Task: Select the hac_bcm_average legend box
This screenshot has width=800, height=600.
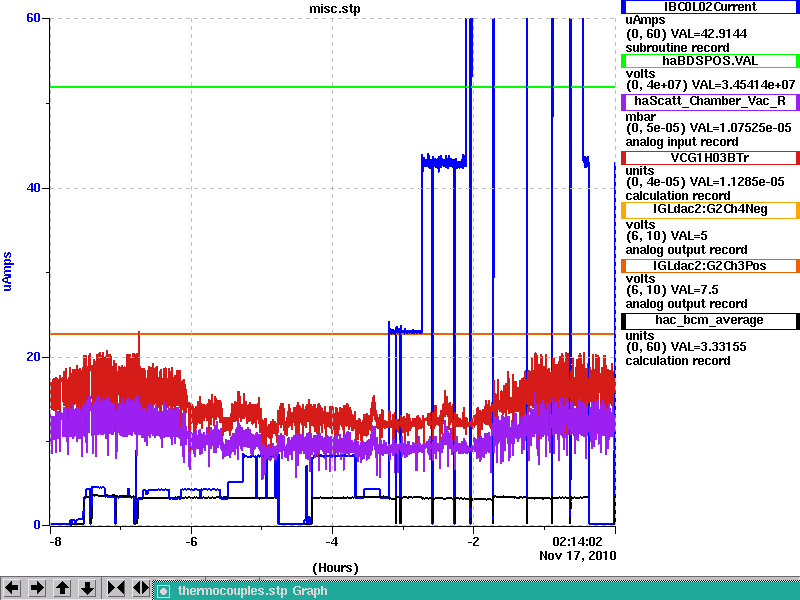Action: (x=710, y=320)
